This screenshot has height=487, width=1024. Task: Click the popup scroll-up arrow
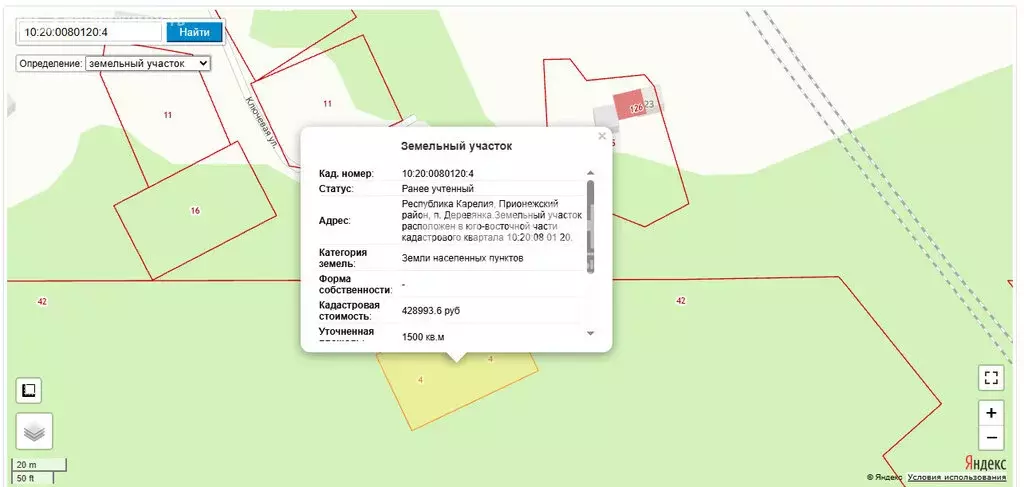[x=590, y=173]
